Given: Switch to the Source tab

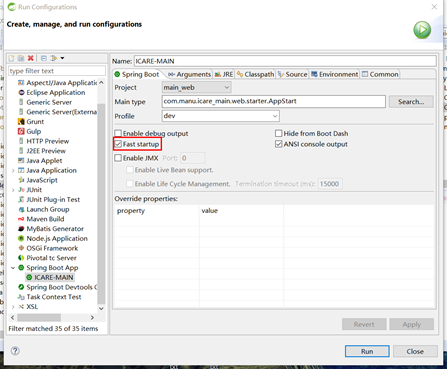Looking at the screenshot, I should coord(293,74).
